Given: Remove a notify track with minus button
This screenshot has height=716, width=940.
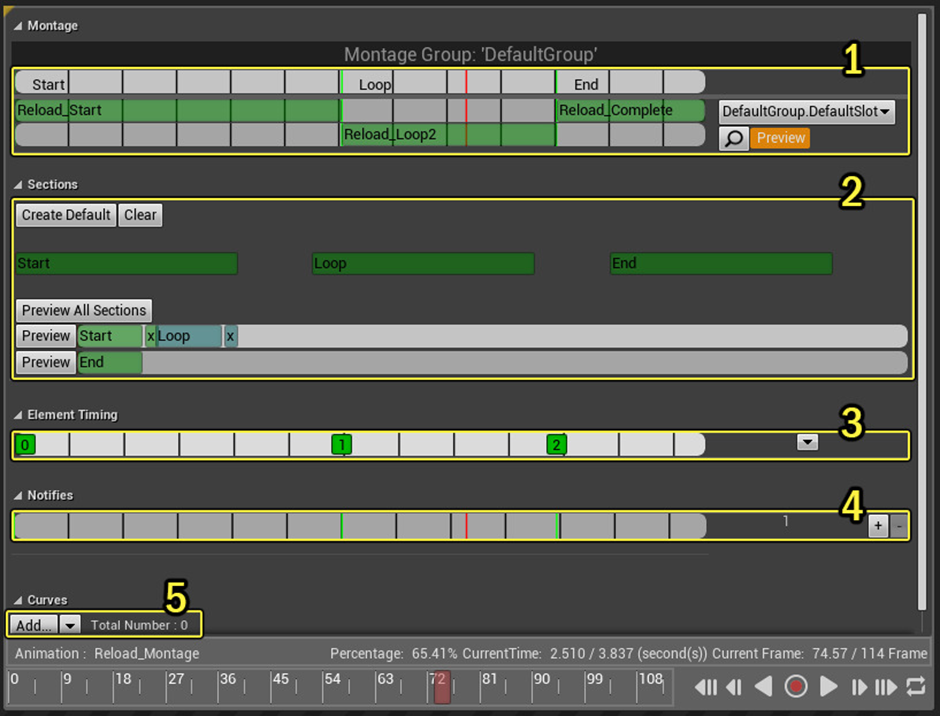Looking at the screenshot, I should 899,526.
